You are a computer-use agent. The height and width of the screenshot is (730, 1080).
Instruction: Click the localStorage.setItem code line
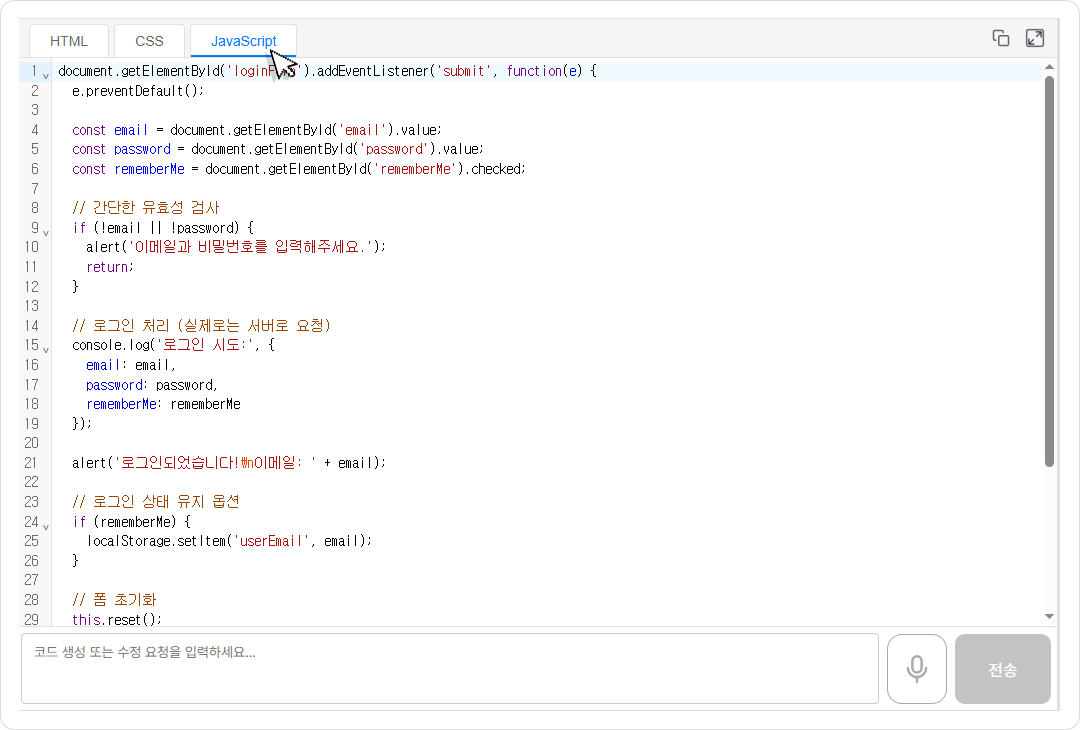[229, 541]
